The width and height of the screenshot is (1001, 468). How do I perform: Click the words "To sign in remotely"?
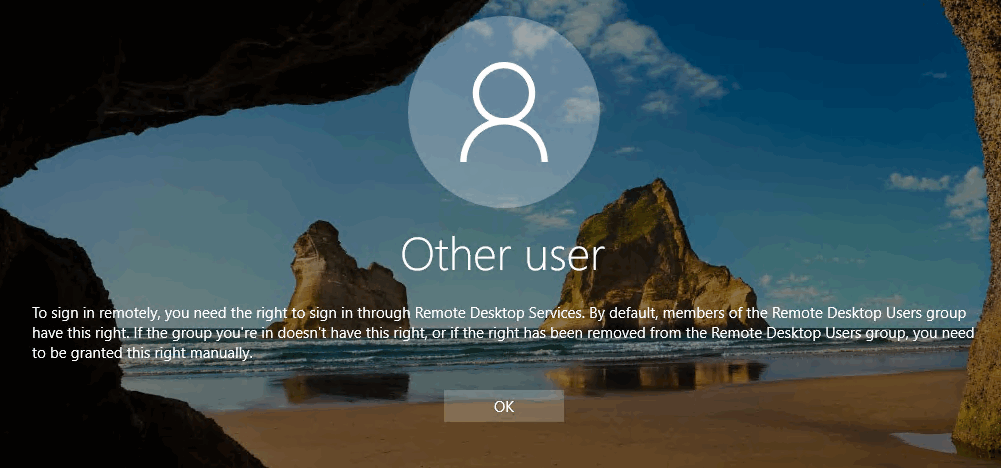pyautogui.click(x=88, y=312)
